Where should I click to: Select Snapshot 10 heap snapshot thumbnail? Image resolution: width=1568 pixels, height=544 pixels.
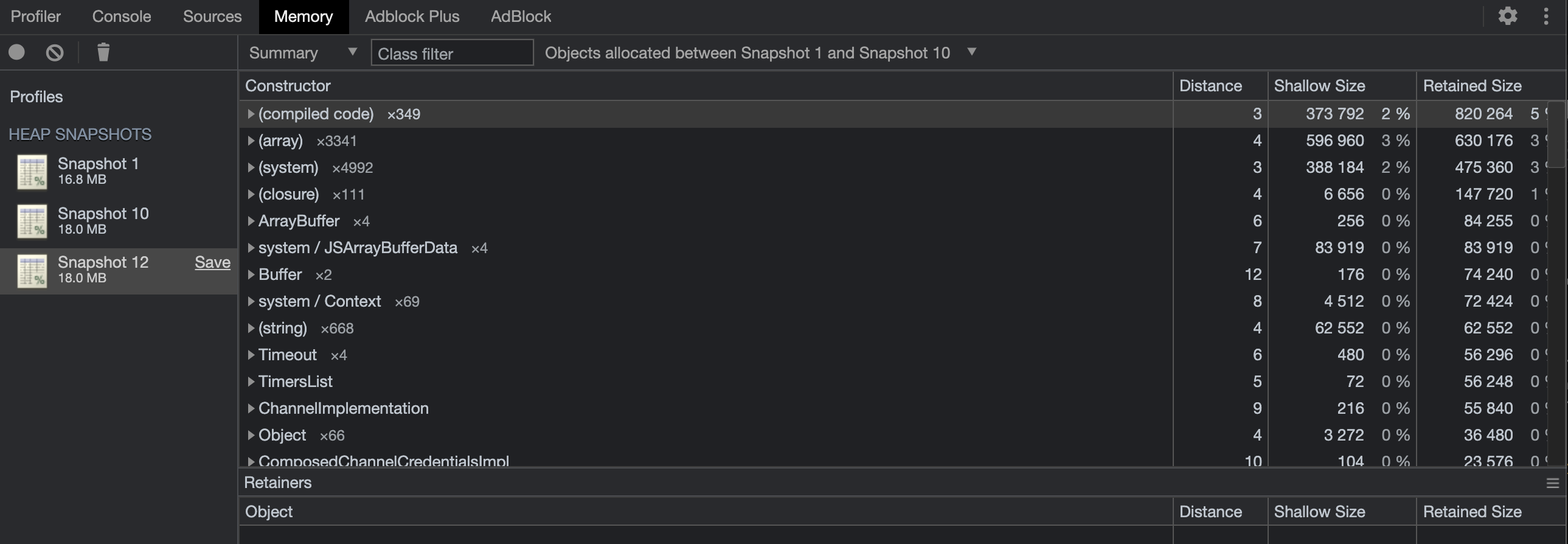(x=32, y=220)
